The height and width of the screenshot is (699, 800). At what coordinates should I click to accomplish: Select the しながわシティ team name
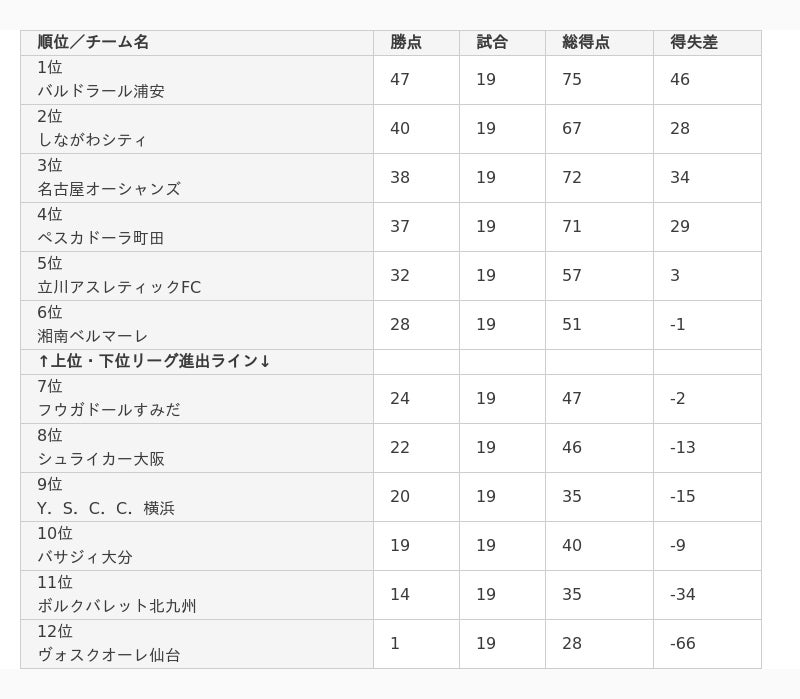pyautogui.click(x=92, y=140)
